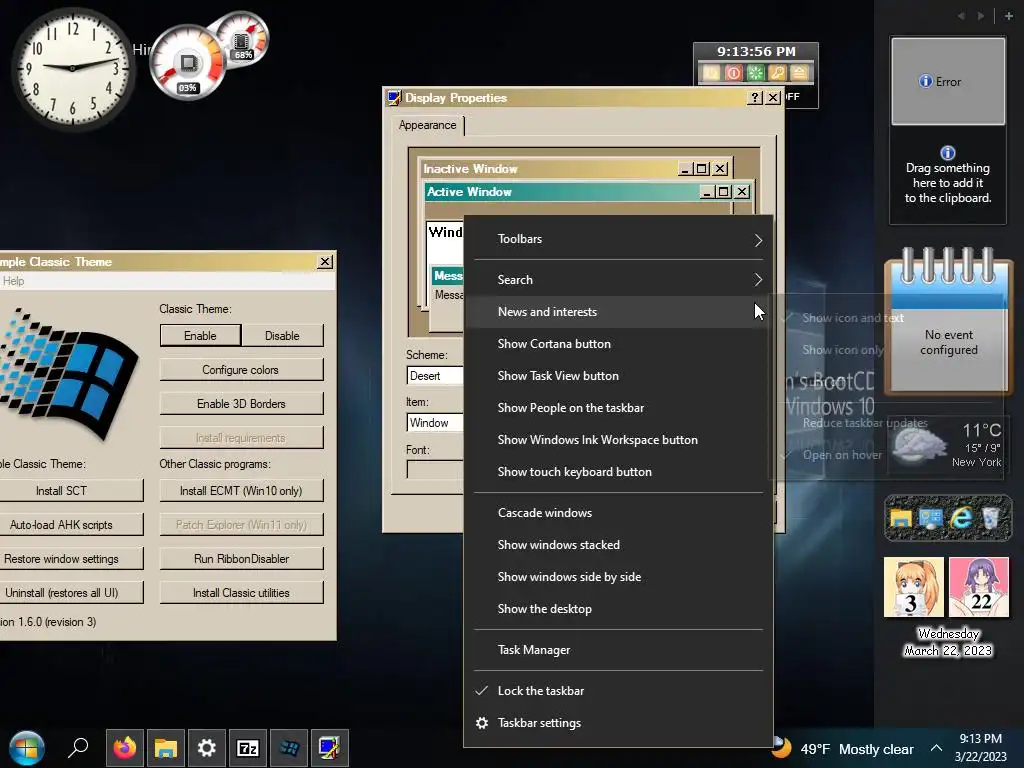Choose Reduce taskbar updates option
This screenshot has width=1024, height=768.
click(865, 423)
